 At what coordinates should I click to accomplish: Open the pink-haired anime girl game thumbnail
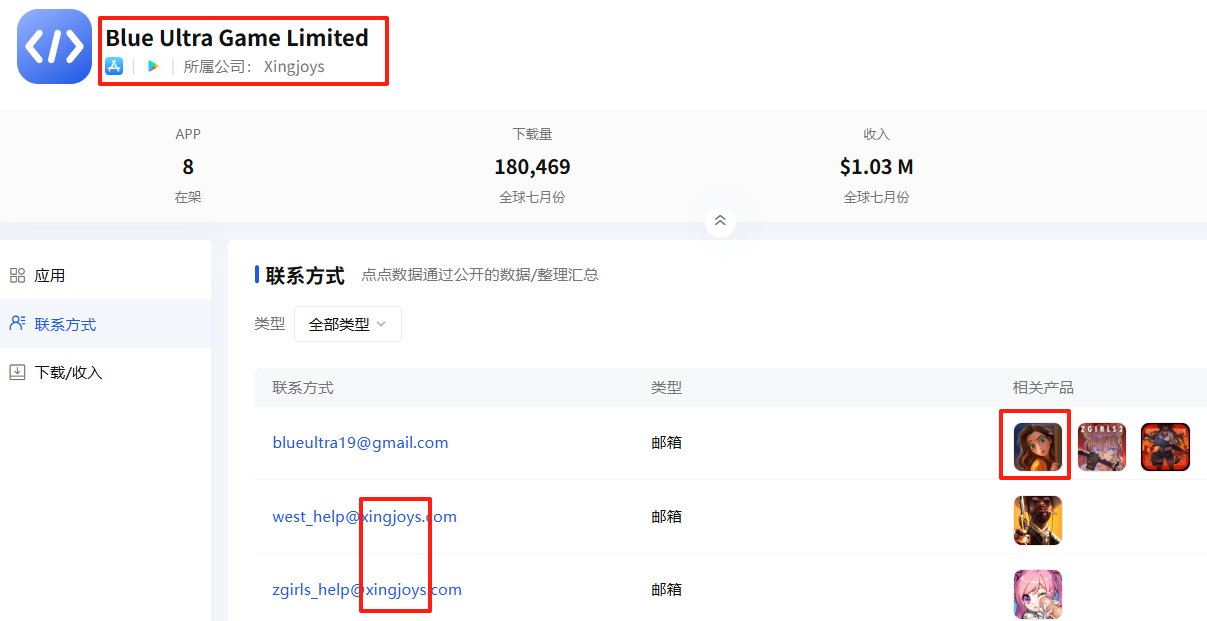(x=1038, y=594)
